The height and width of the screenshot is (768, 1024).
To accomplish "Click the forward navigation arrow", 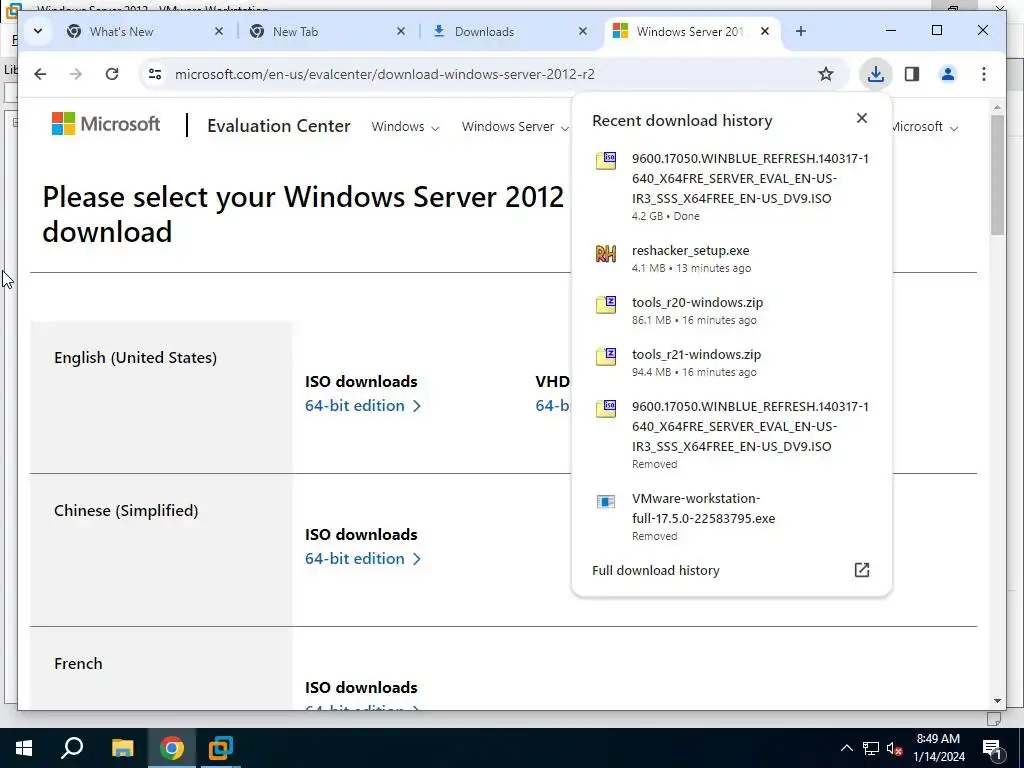I will tap(76, 74).
